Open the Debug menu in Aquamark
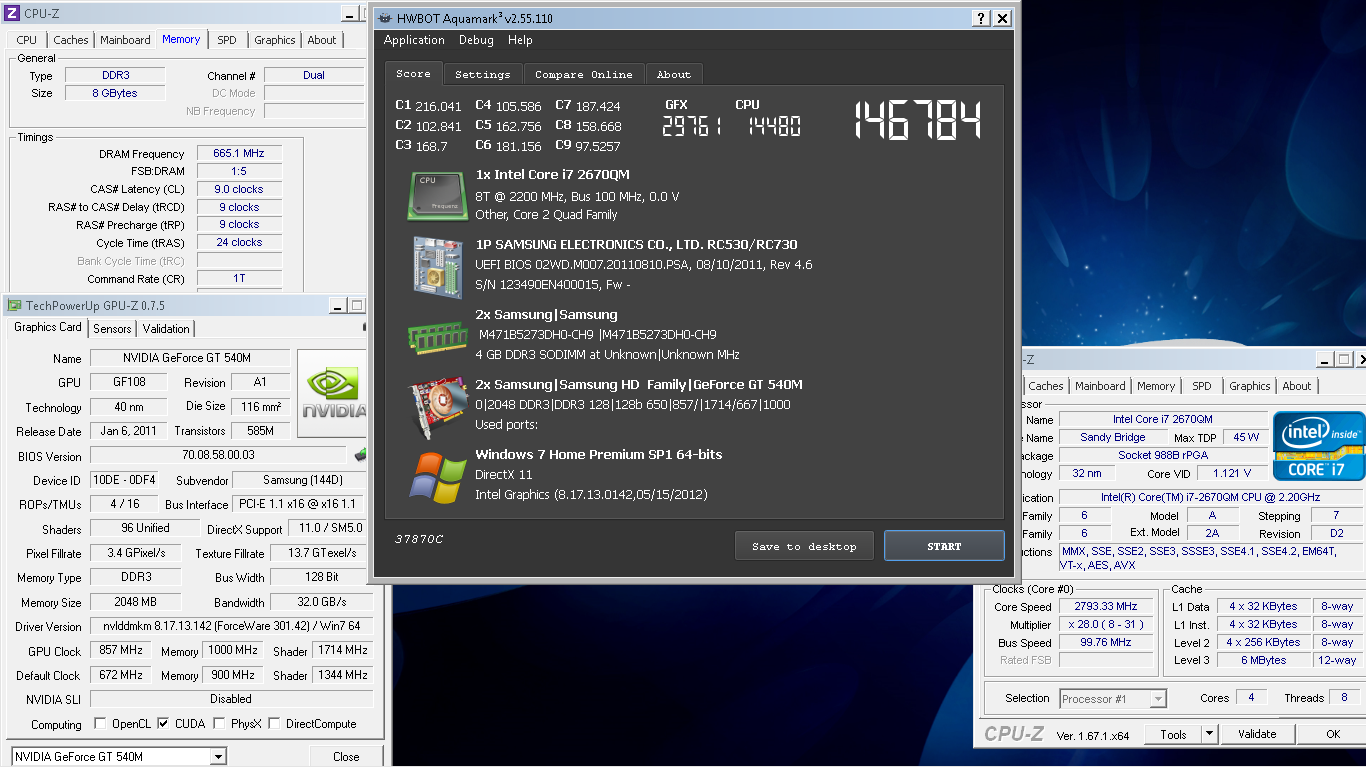The image size is (1366, 768). [x=476, y=40]
